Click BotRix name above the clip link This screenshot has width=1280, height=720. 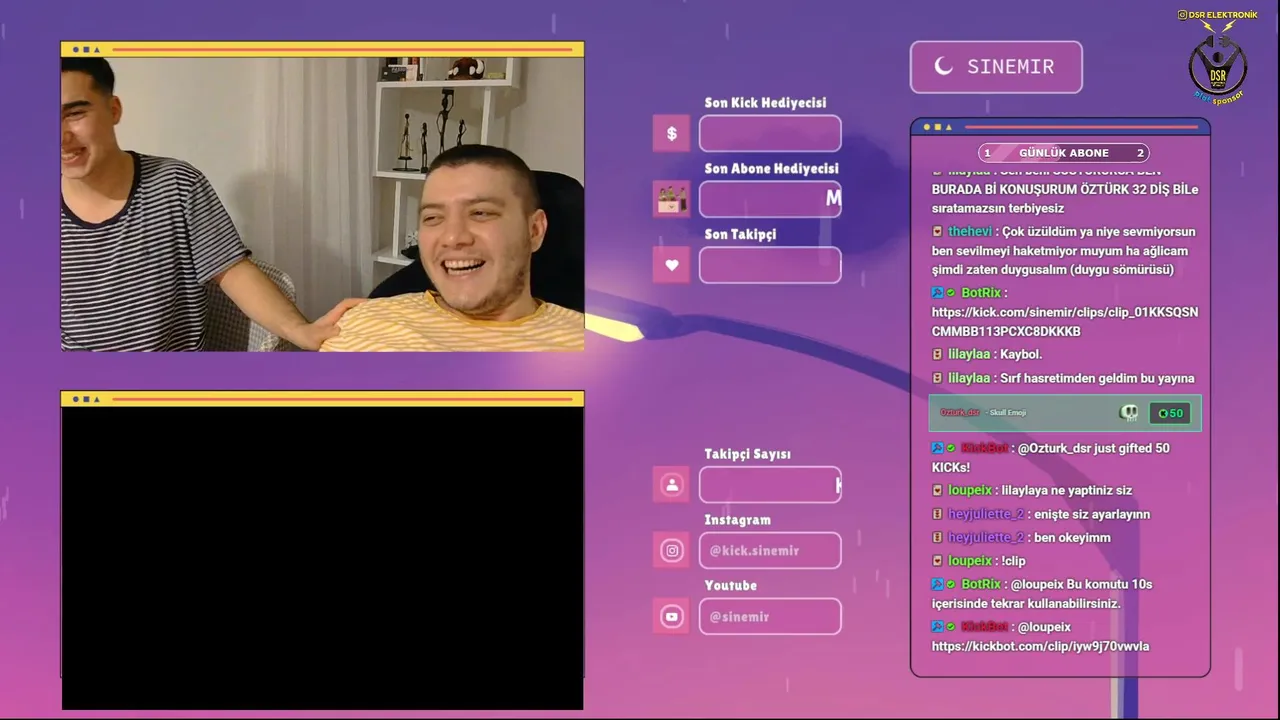coord(981,293)
